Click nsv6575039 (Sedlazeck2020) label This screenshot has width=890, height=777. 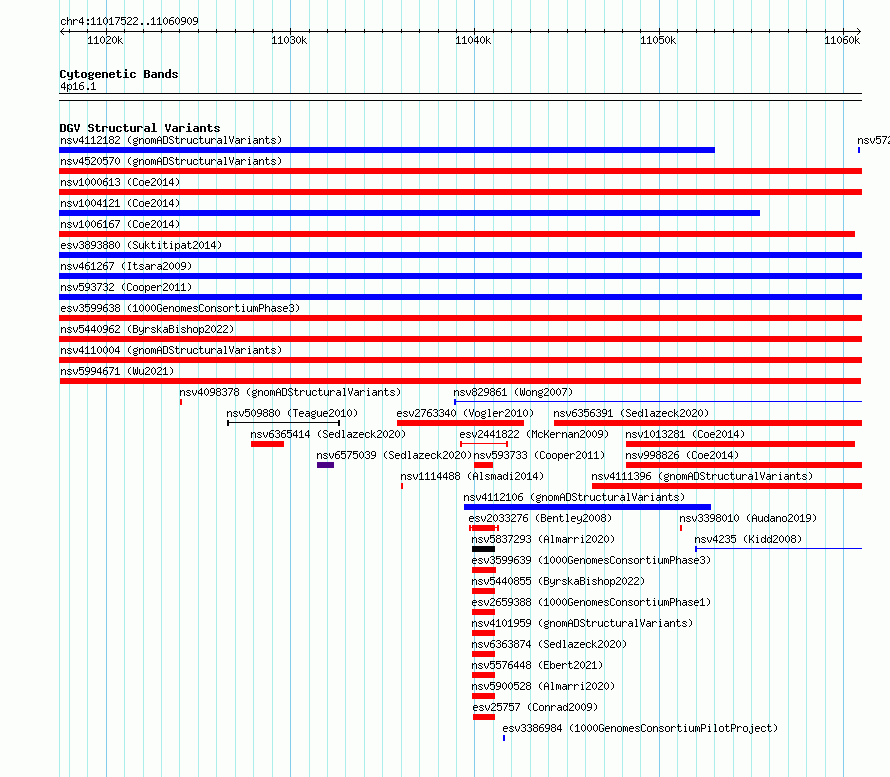tap(394, 455)
